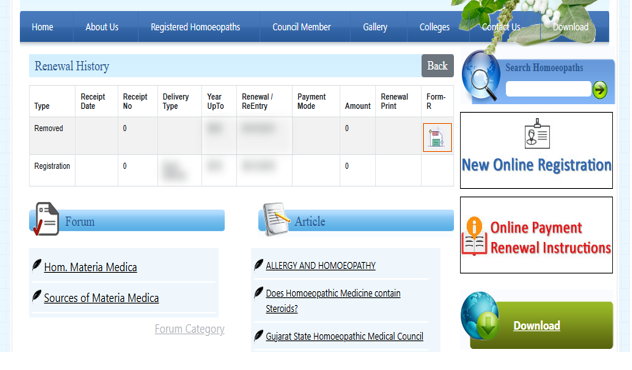The height and width of the screenshot is (370, 632).
Task: Open the Contact Us menu item
Action: point(501,27)
